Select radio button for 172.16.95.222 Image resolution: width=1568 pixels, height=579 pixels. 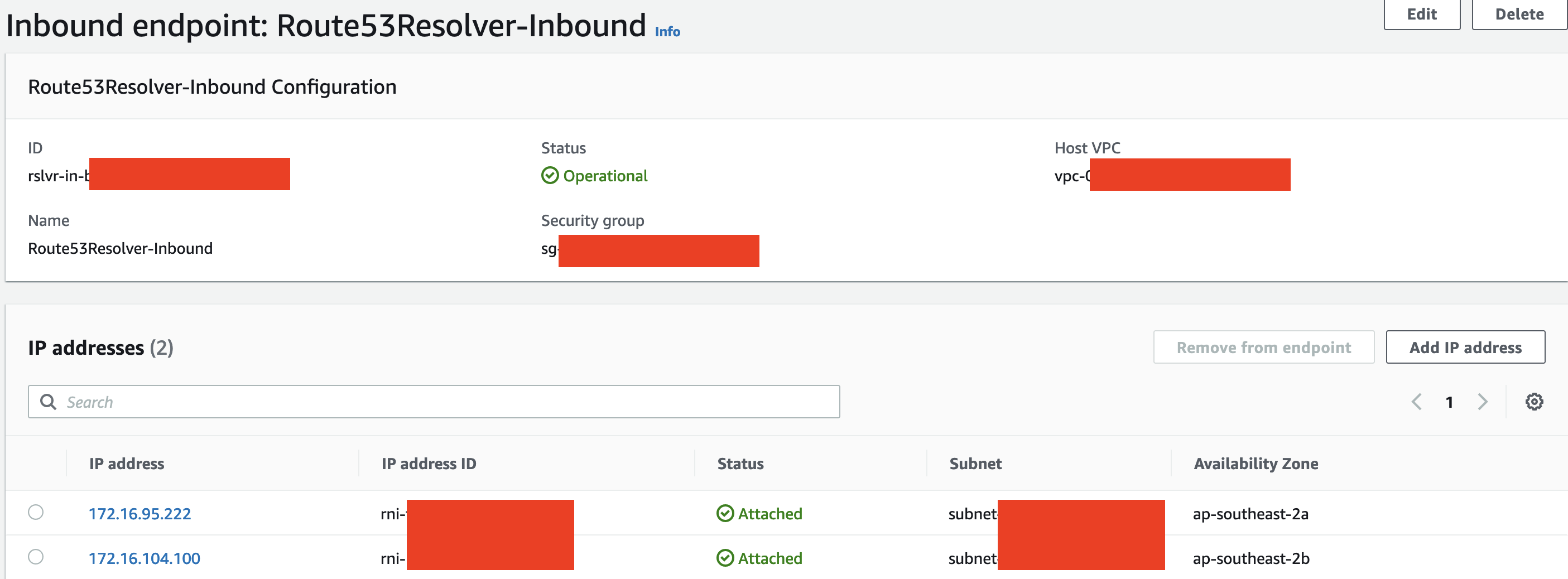pyautogui.click(x=36, y=512)
